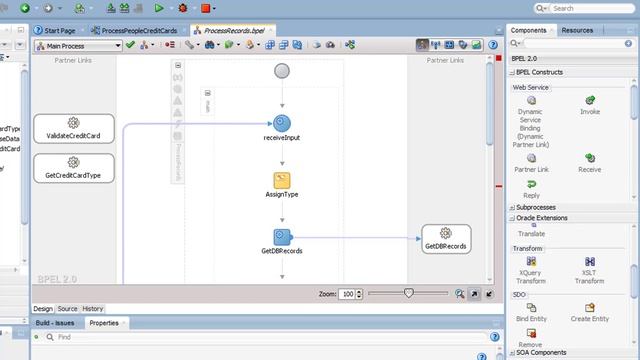The width and height of the screenshot is (640, 360).
Task: Click the red Stop square button
Action: (205, 8)
